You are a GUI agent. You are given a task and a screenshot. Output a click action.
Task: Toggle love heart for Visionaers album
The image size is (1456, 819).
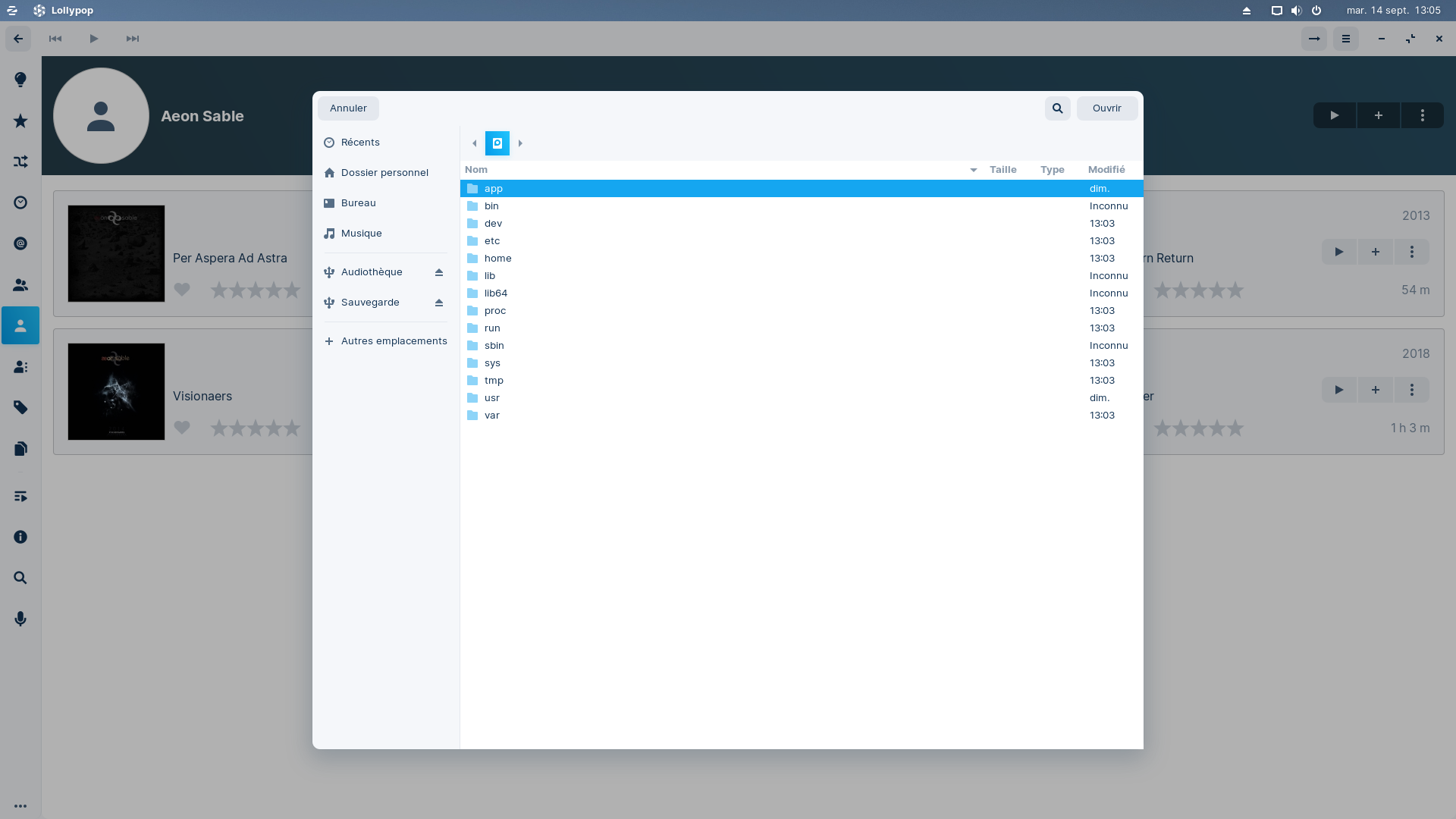coord(182,428)
